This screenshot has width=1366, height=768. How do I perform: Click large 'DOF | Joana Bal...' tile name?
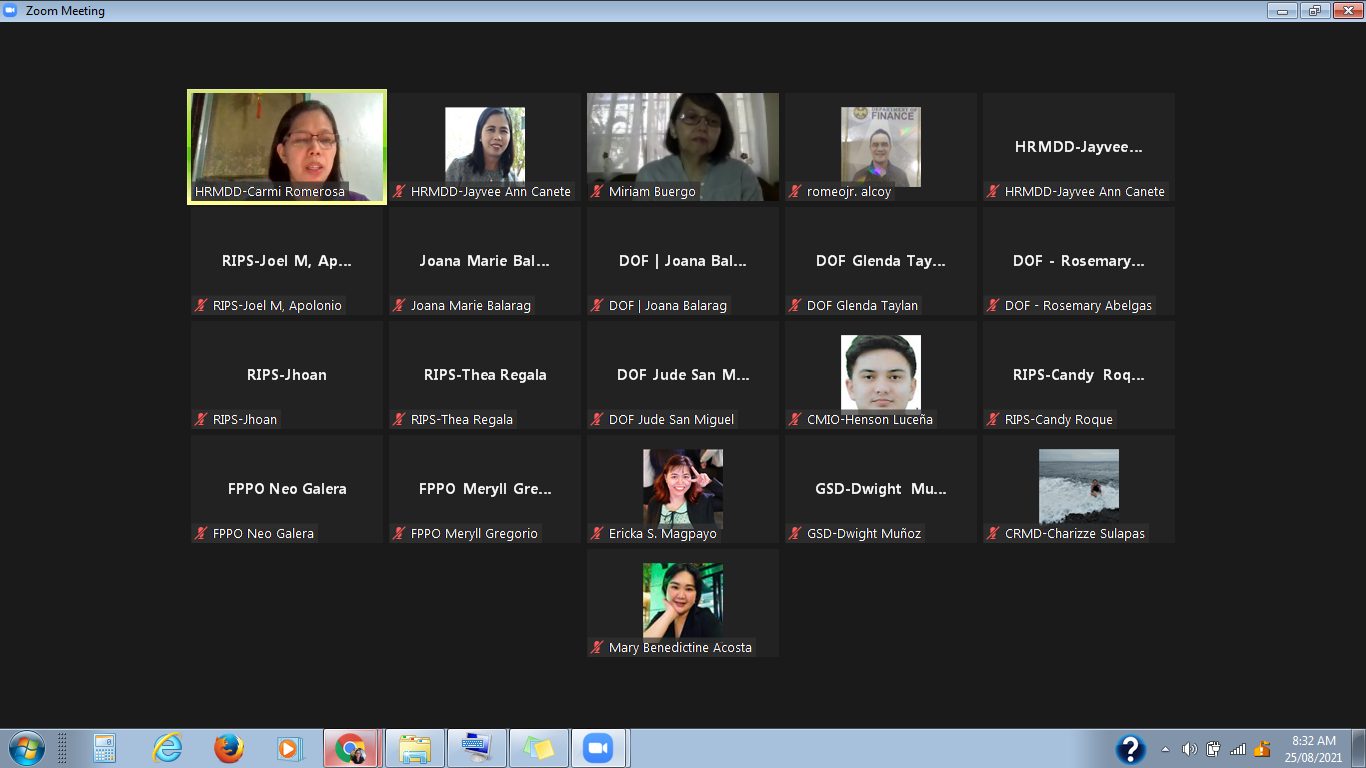click(x=683, y=261)
